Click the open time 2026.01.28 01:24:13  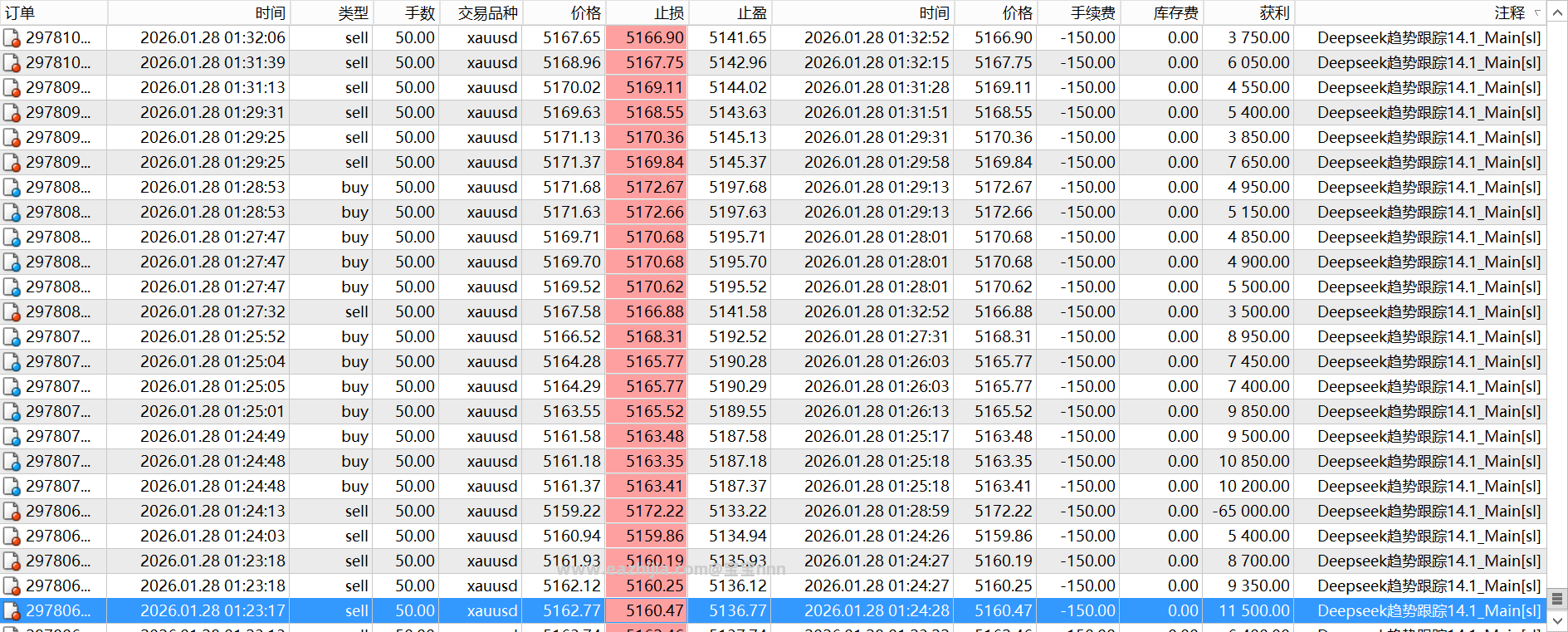click(x=212, y=512)
